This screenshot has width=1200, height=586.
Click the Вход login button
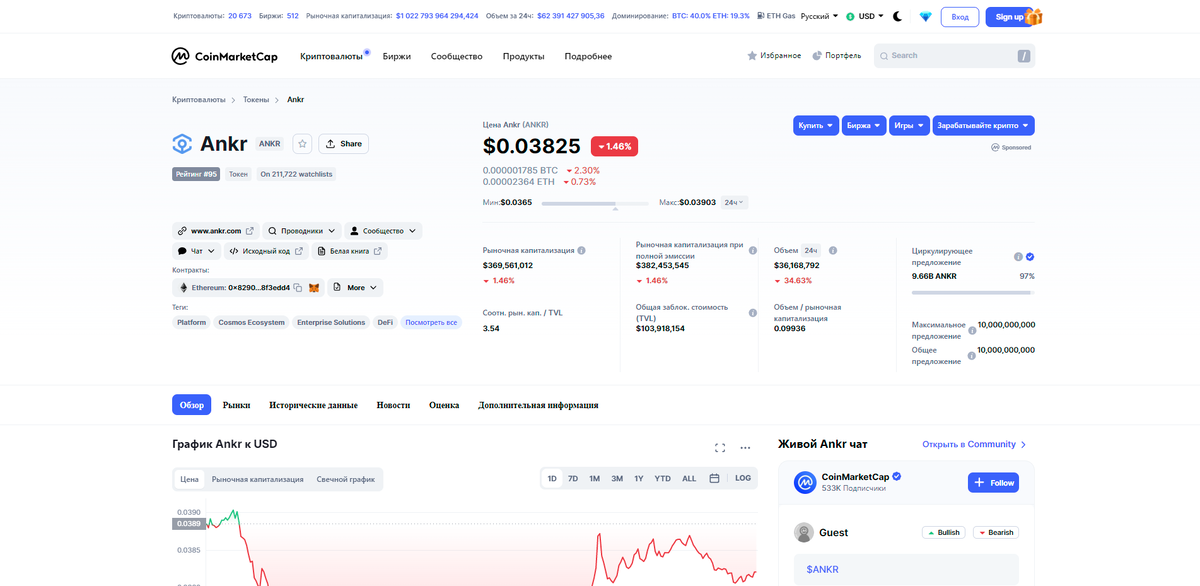coord(960,17)
